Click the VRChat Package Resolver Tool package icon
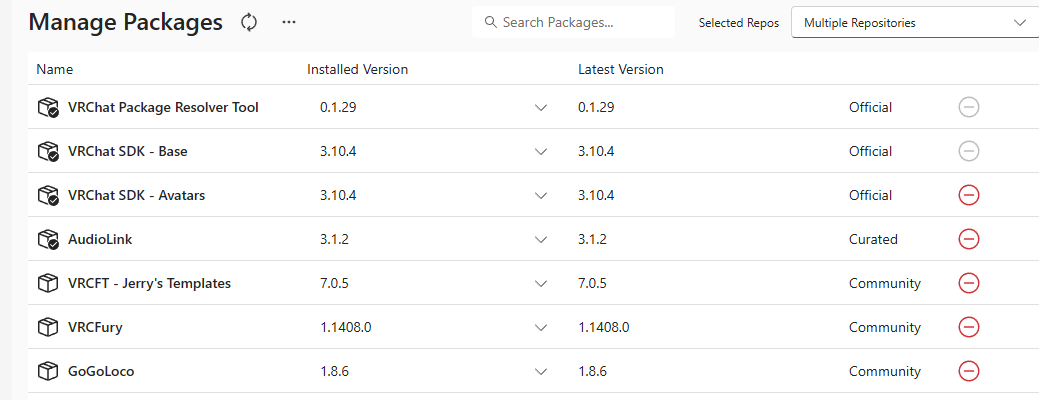The image size is (1039, 400). click(x=48, y=107)
